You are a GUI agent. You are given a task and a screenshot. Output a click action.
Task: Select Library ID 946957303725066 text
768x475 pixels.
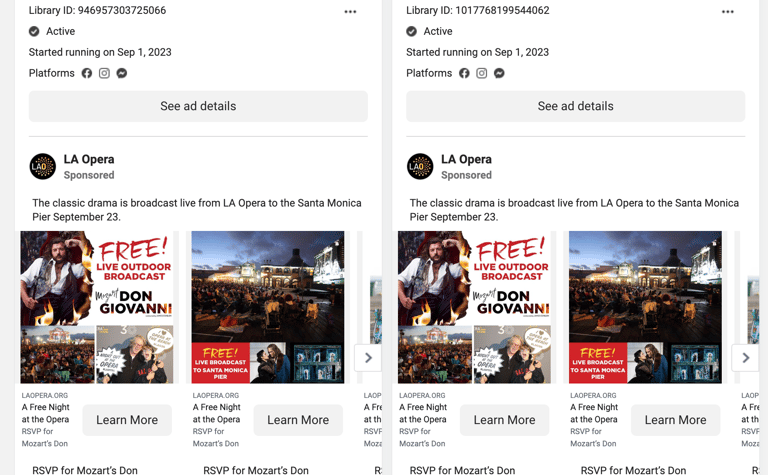point(97,10)
